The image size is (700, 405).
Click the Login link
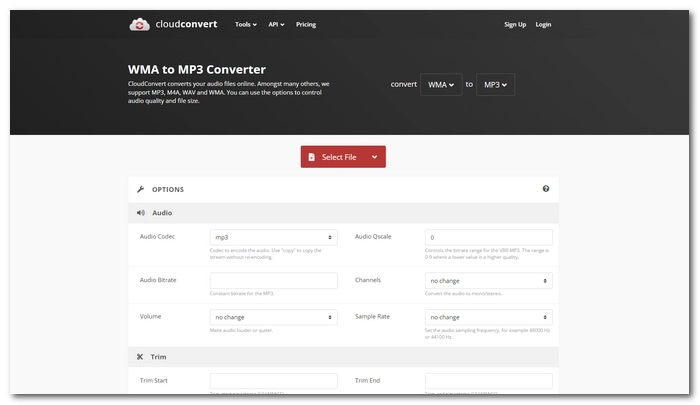pyautogui.click(x=543, y=24)
